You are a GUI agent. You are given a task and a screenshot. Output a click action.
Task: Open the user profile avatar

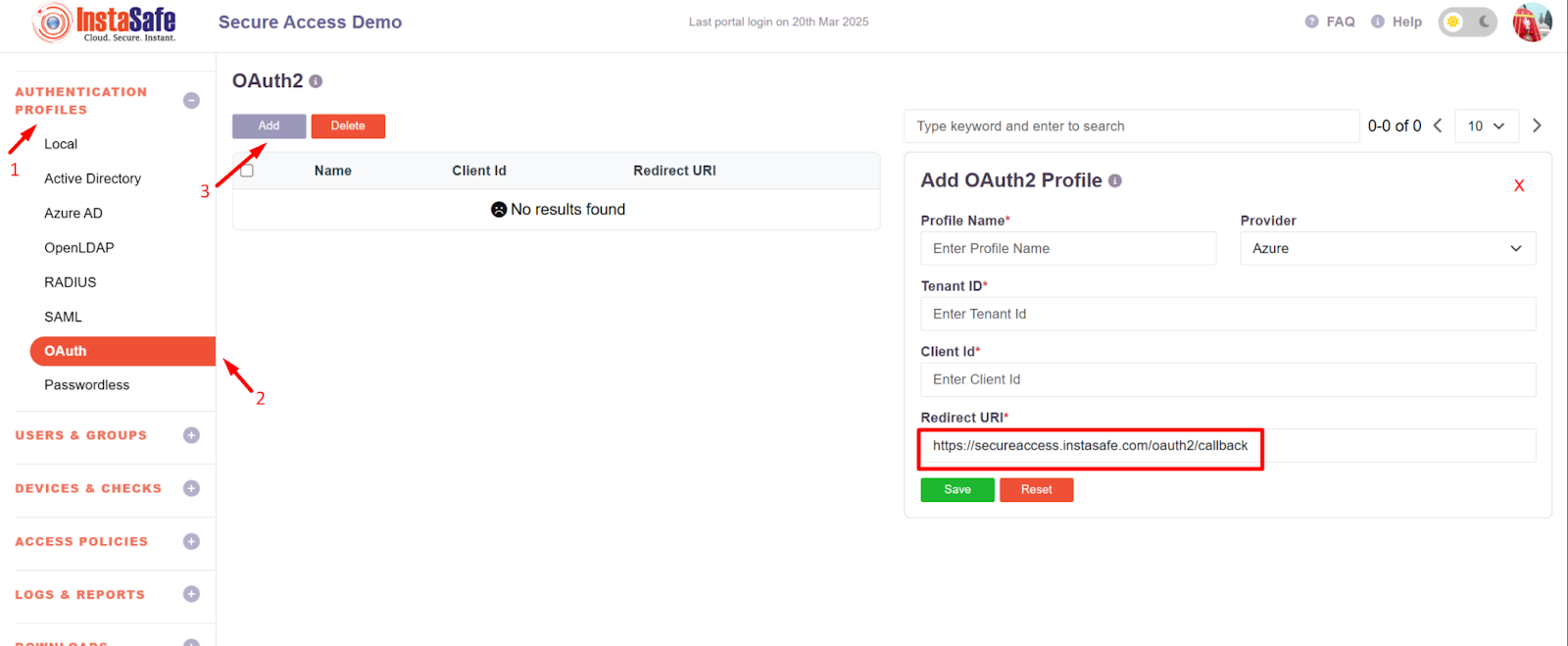click(x=1532, y=22)
